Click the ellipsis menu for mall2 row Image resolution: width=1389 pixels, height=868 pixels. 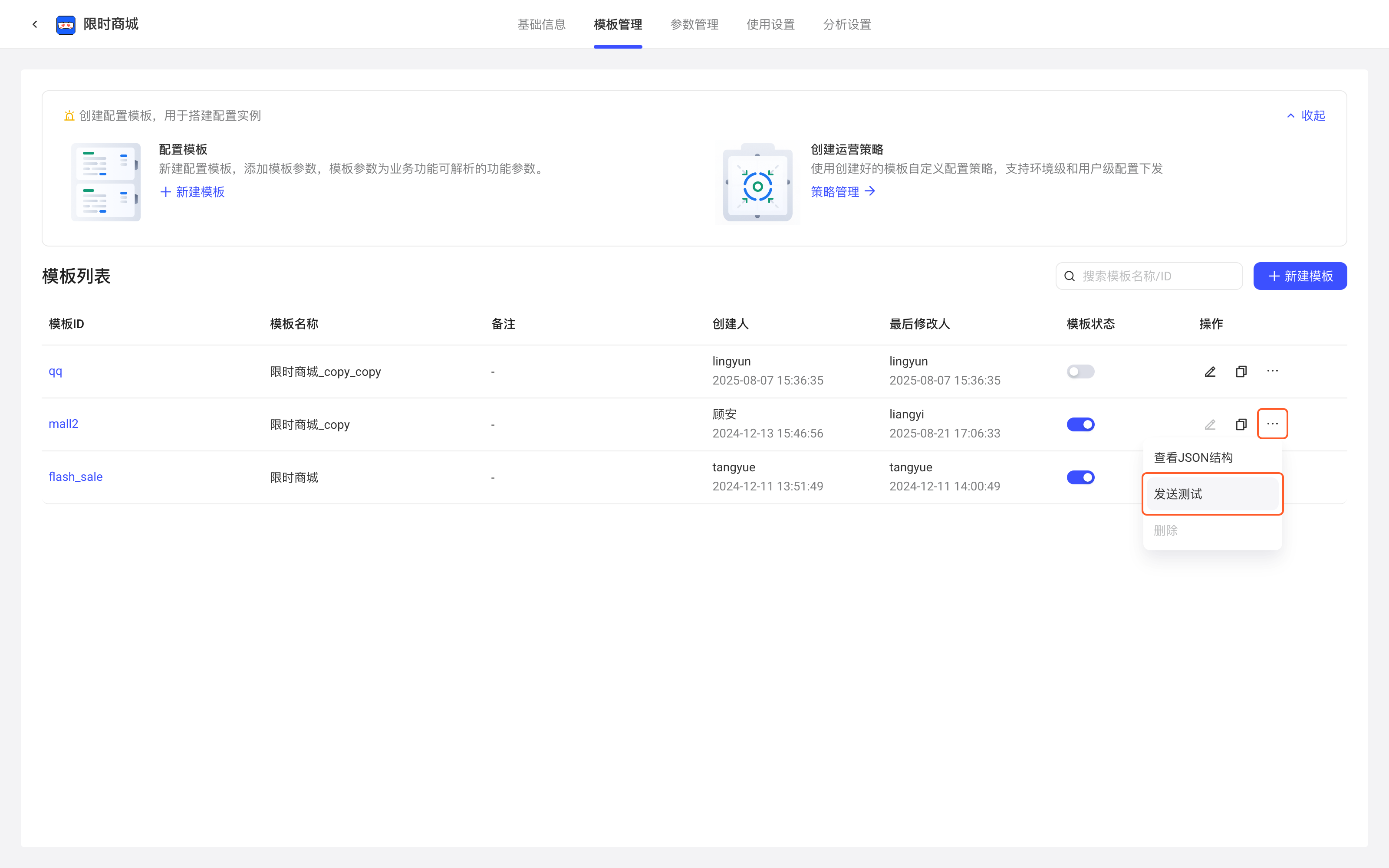1273,424
